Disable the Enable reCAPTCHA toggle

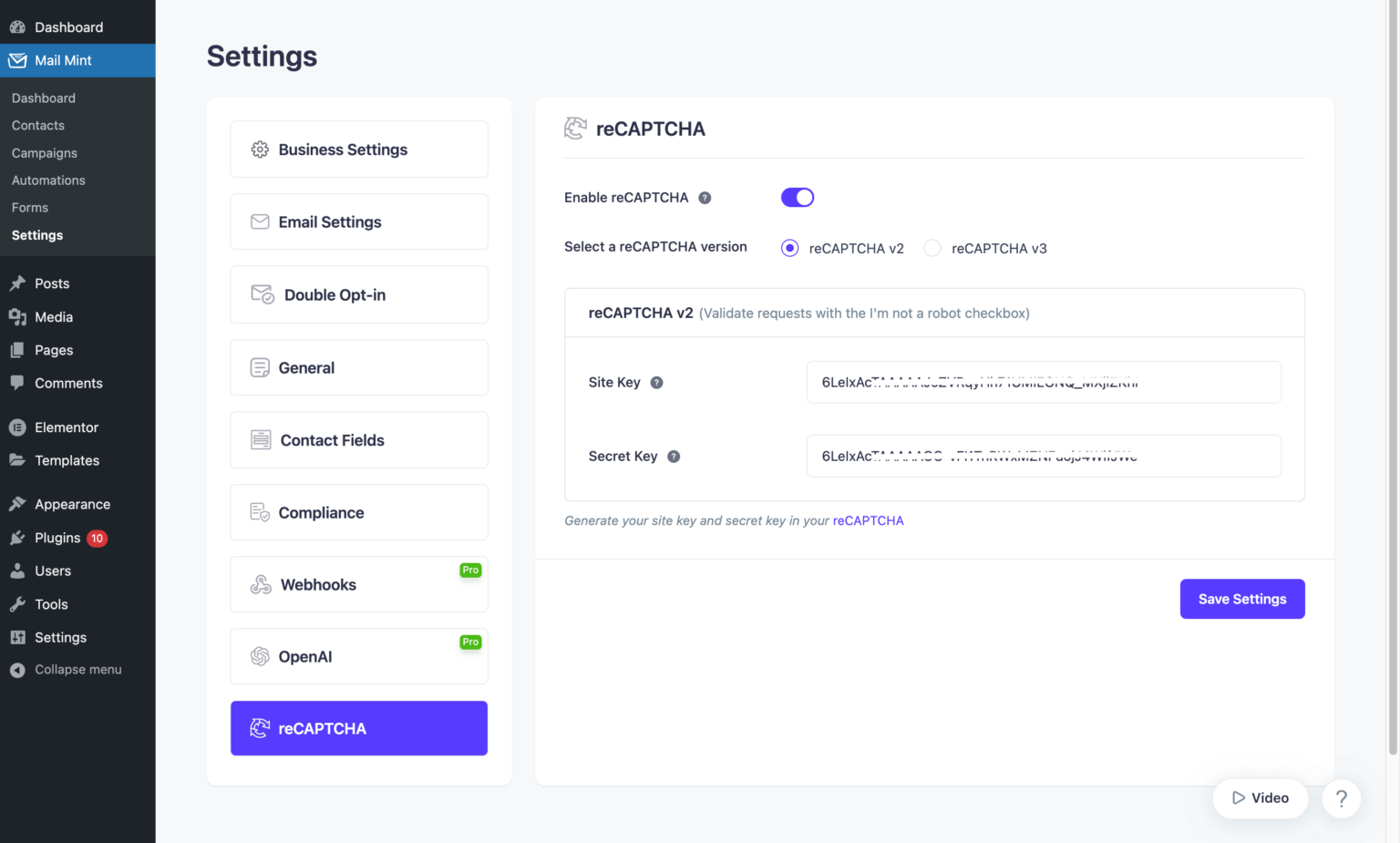tap(797, 197)
